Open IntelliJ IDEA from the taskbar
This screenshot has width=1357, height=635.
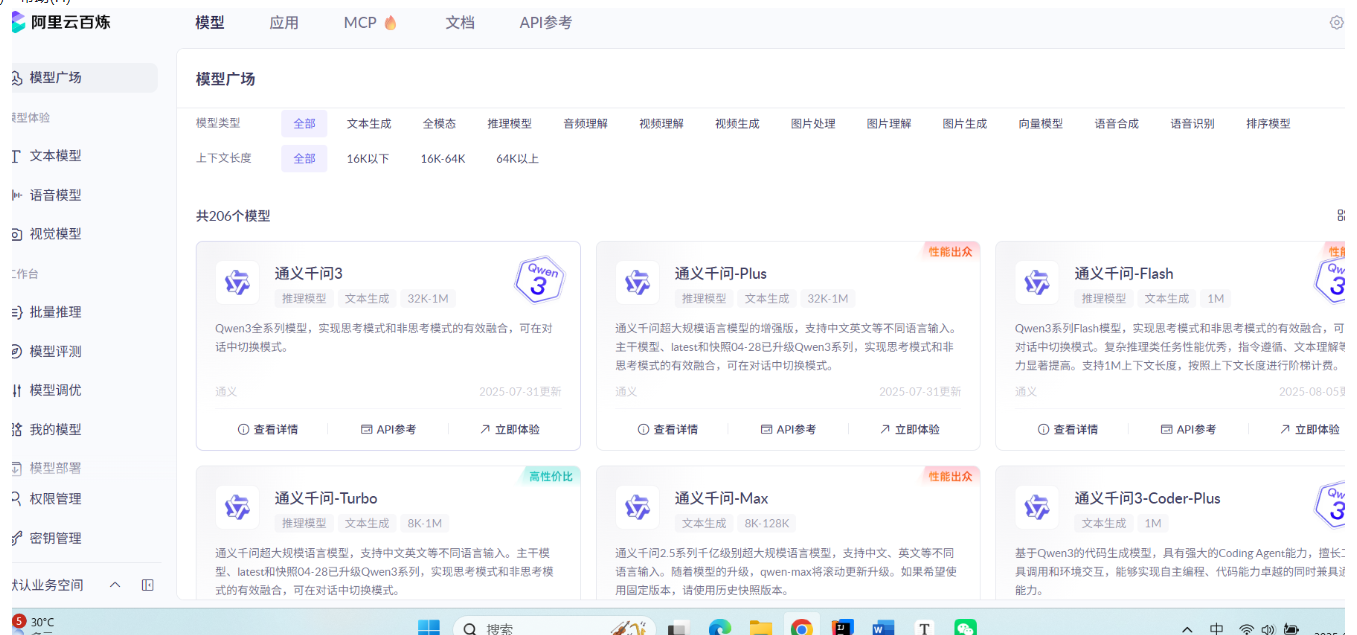click(x=843, y=627)
